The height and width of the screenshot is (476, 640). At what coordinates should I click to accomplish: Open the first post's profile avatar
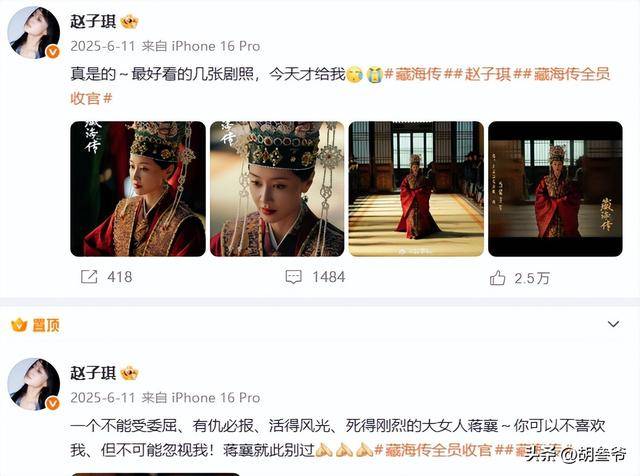point(34,33)
